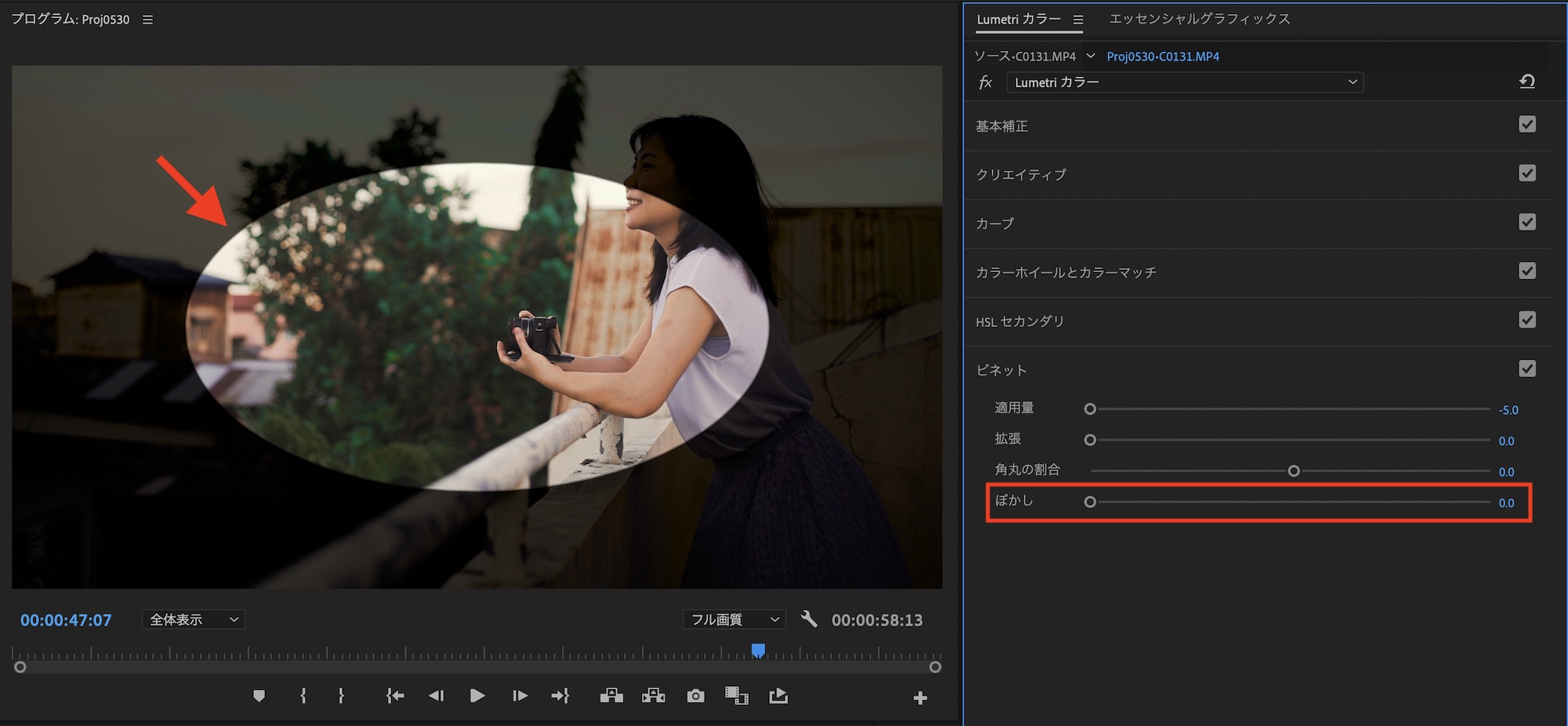
Task: Toggle the カーブ section checkbox
Action: [x=1526, y=222]
